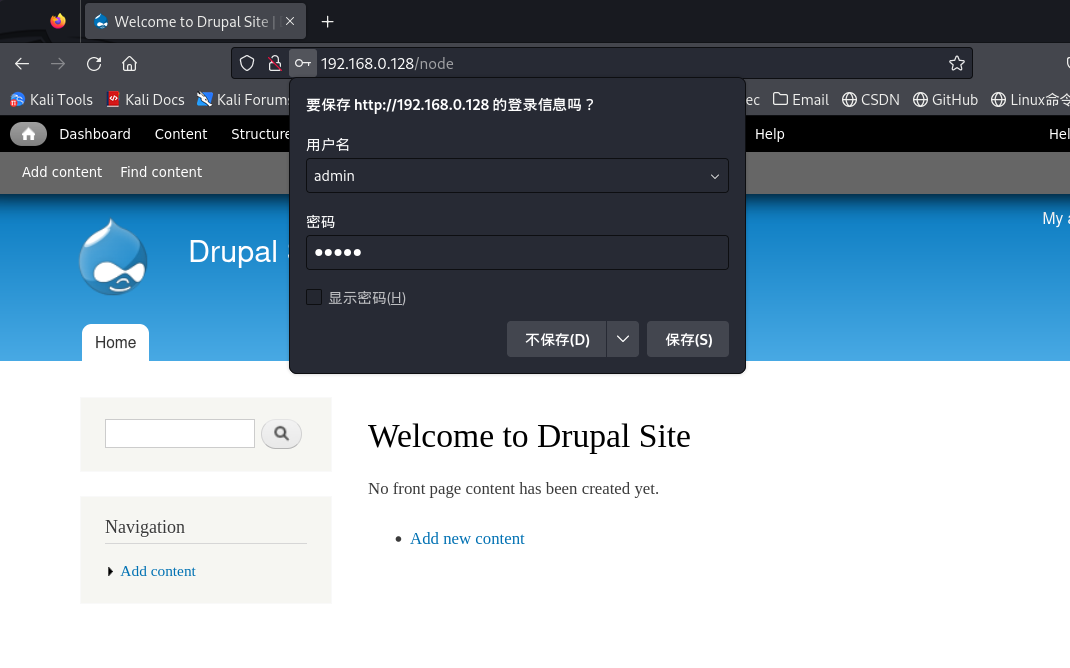The width and height of the screenshot is (1070, 668).
Task: Click Find content shortcut
Action: 161,172
